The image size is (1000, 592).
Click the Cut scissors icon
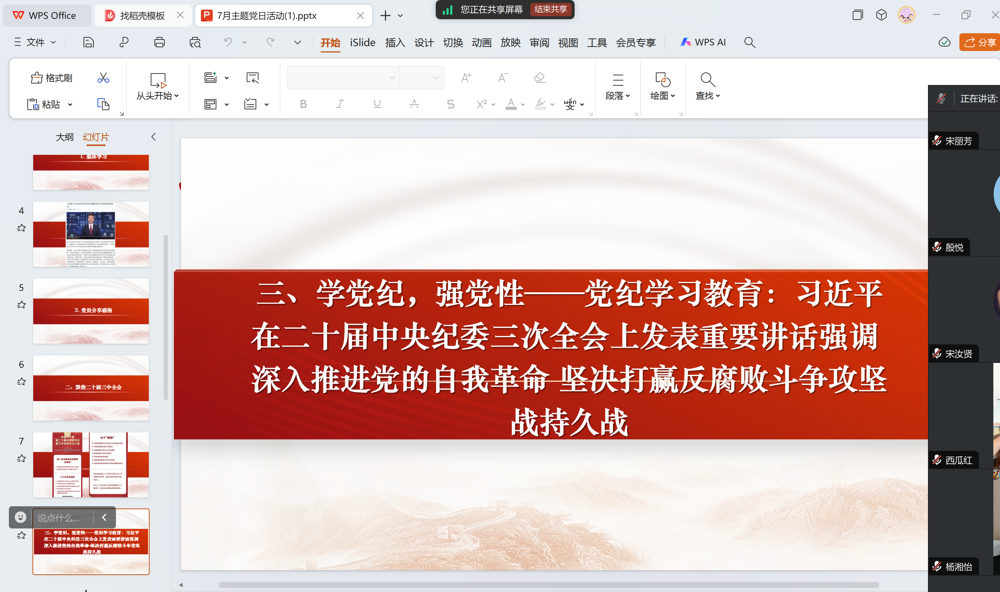(103, 78)
